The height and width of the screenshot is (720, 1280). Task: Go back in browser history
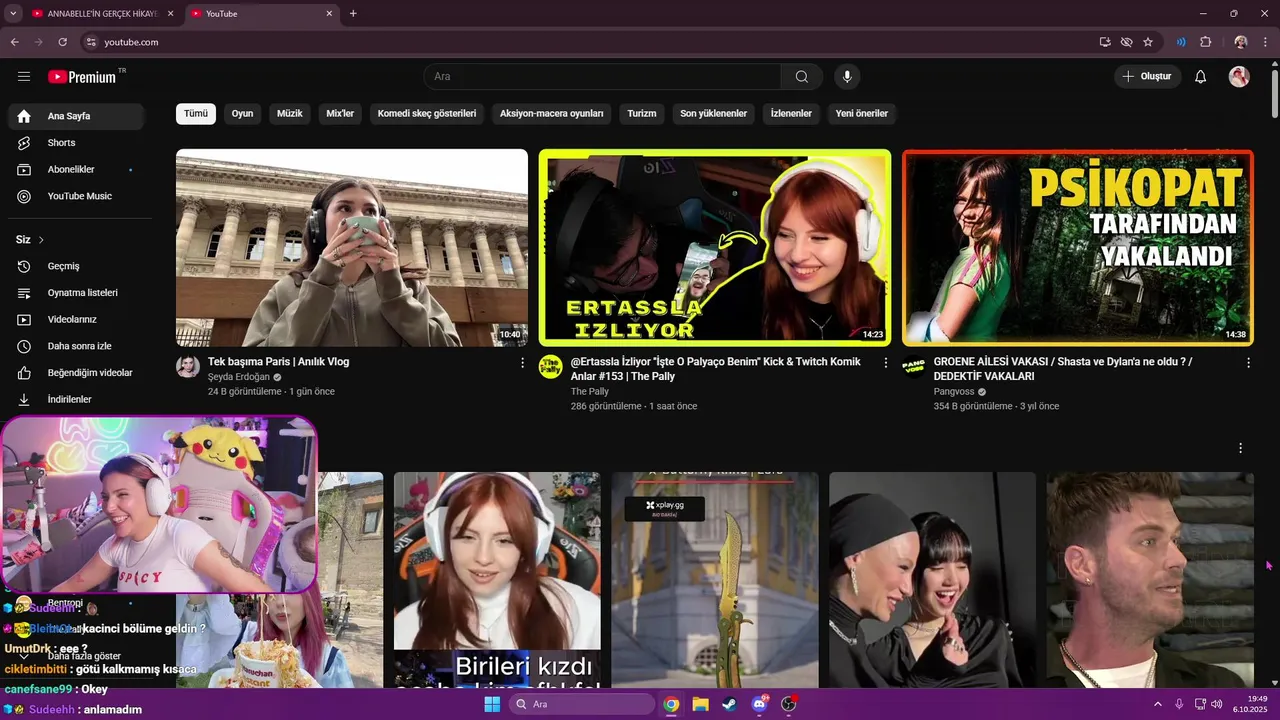[x=15, y=42]
